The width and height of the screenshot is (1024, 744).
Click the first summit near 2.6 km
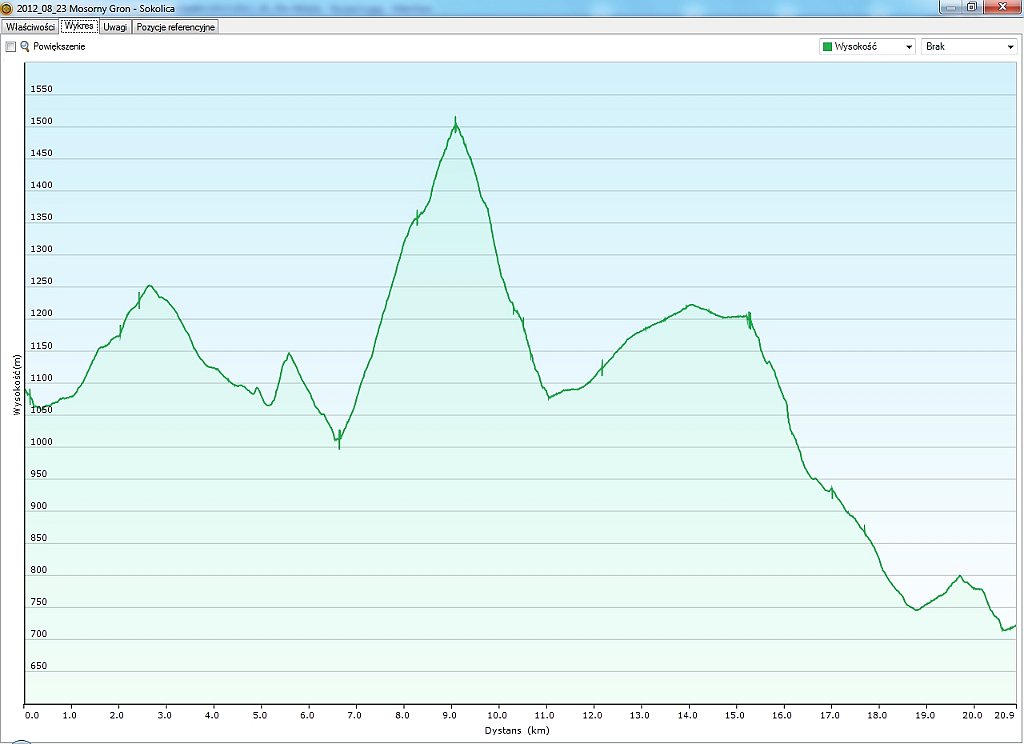(x=149, y=286)
